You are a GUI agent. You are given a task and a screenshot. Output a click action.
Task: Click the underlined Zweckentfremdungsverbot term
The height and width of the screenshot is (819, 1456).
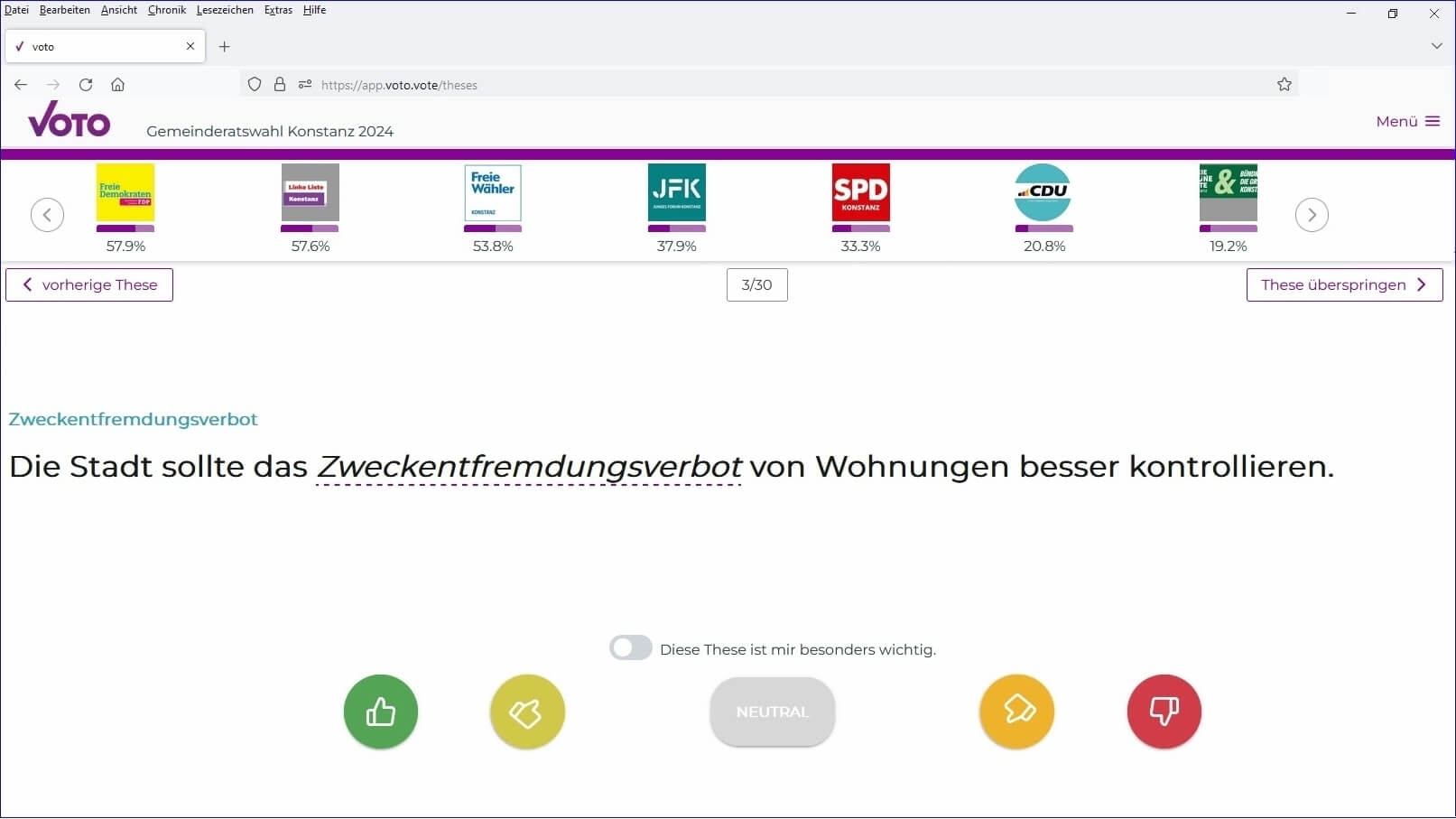[x=529, y=467]
